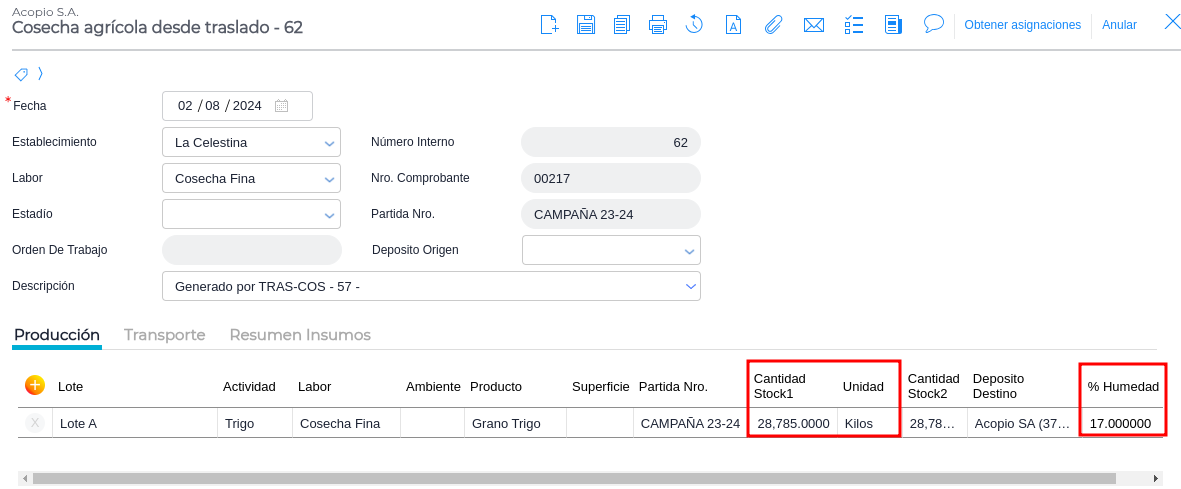The image size is (1181, 489).
Task: Click the tag icon below title
Action: (x=20, y=74)
